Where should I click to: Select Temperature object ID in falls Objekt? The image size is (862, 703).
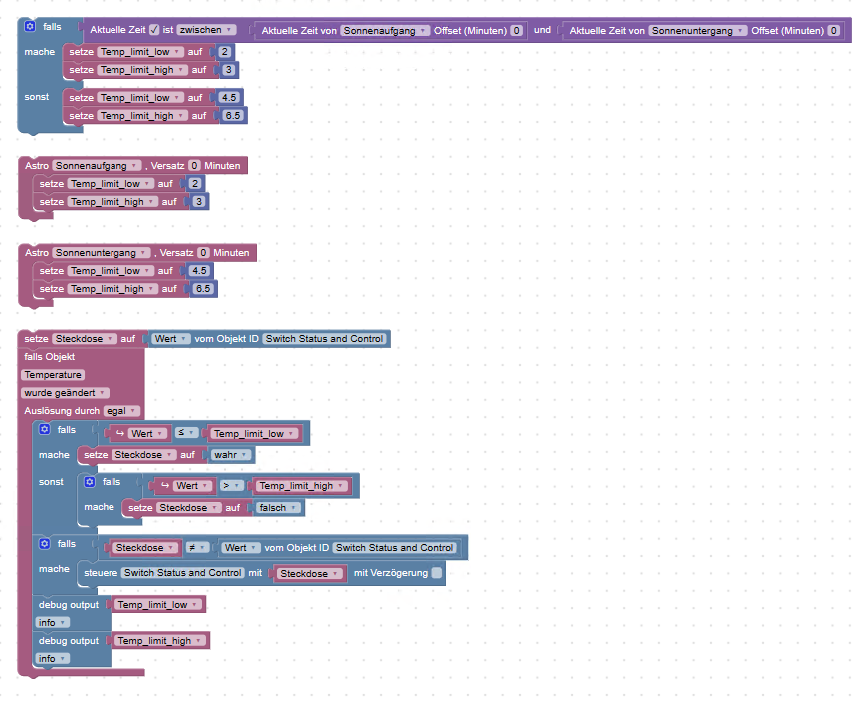(x=53, y=374)
